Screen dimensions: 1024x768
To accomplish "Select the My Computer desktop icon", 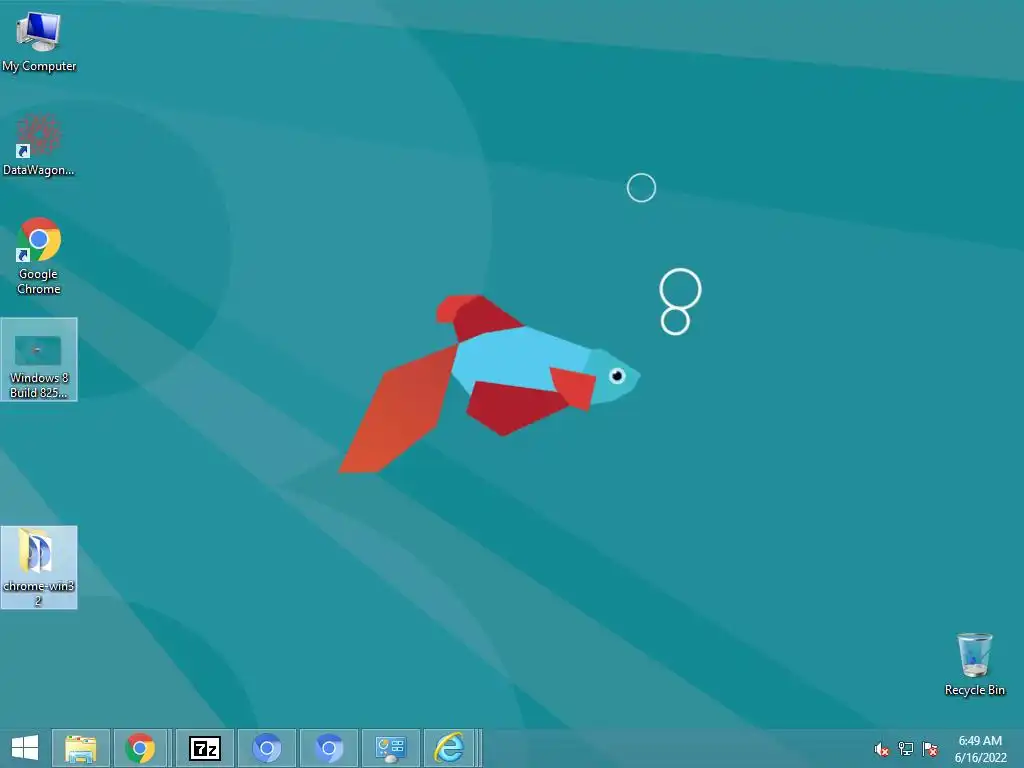I will click(x=39, y=41).
